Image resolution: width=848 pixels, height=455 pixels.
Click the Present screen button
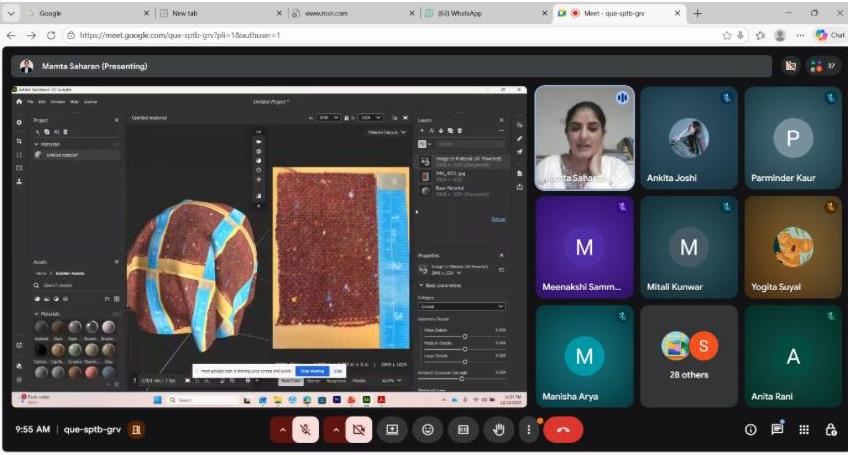(393, 429)
